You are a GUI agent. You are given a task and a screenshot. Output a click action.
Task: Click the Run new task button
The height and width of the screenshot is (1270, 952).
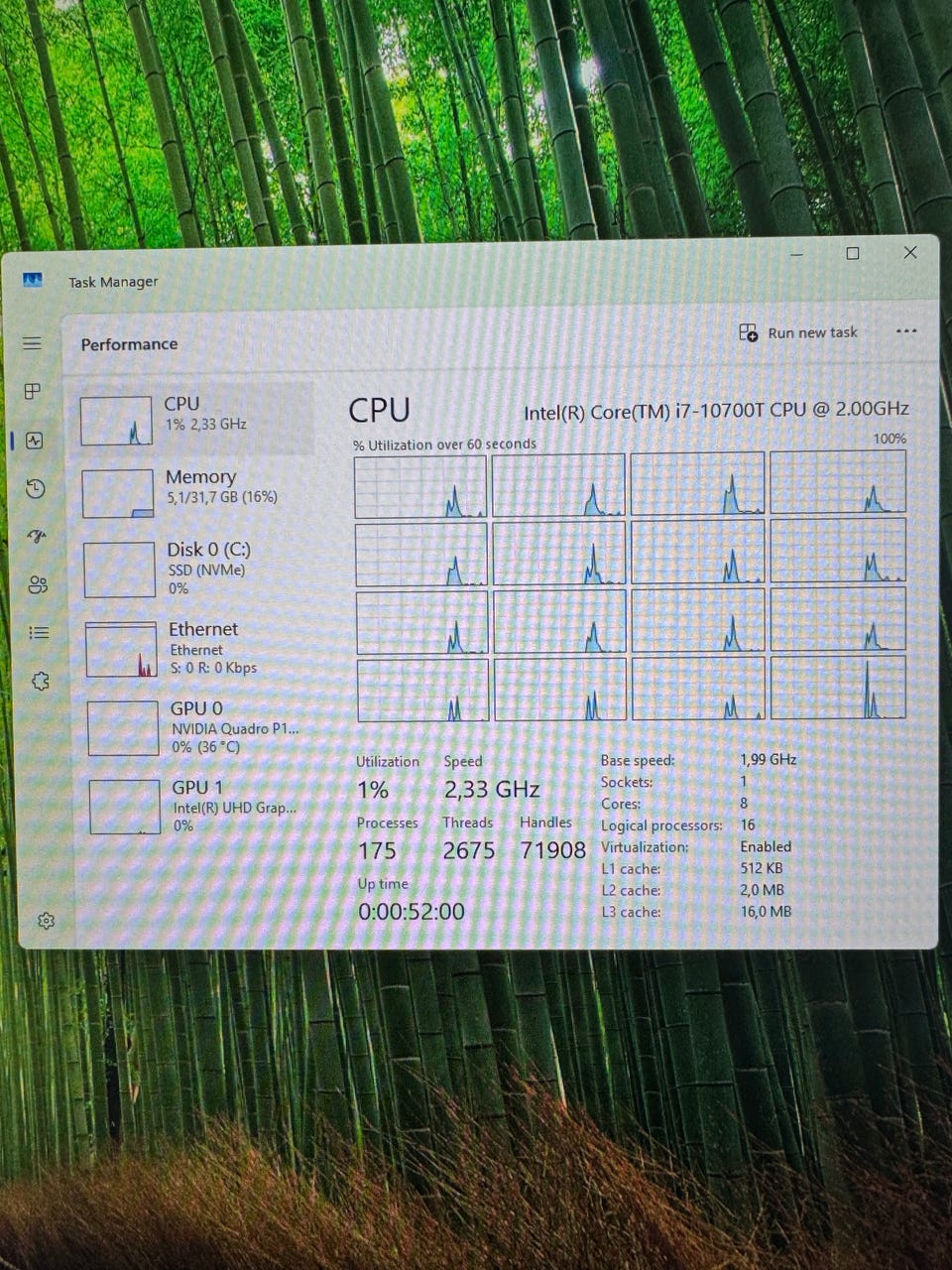[798, 332]
